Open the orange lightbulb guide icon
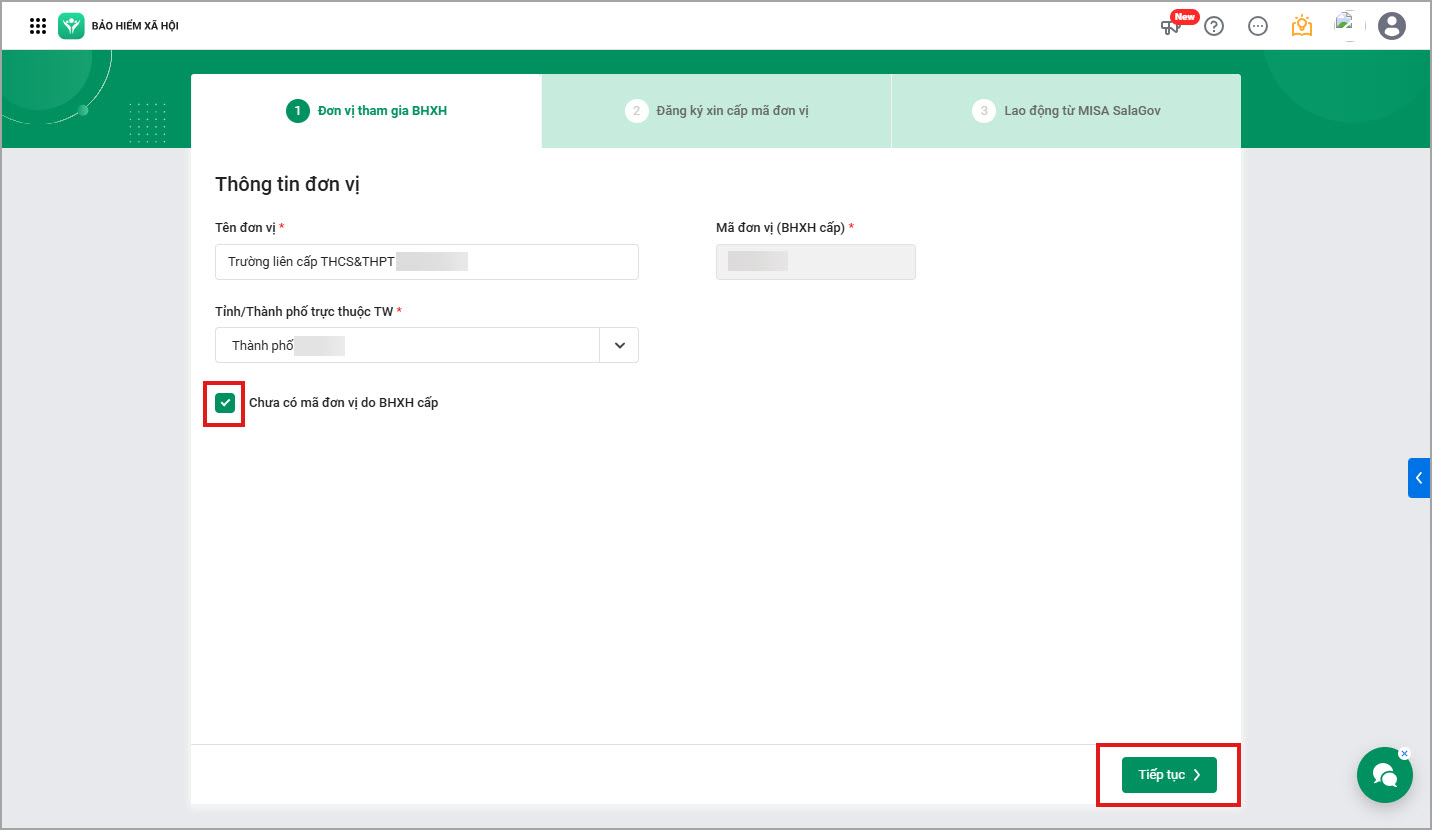1432x830 pixels. click(x=1301, y=26)
